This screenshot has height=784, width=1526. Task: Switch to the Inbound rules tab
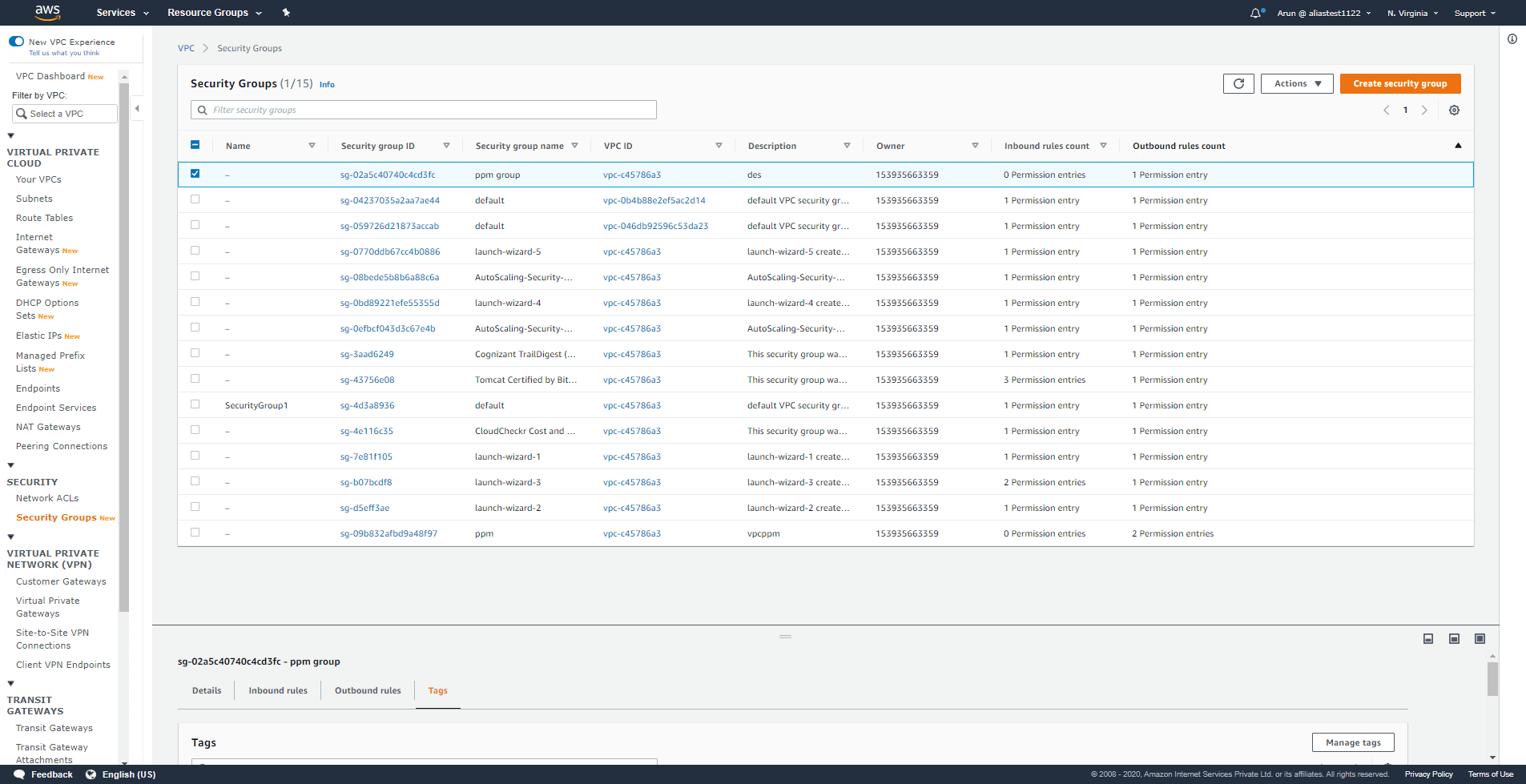277,690
